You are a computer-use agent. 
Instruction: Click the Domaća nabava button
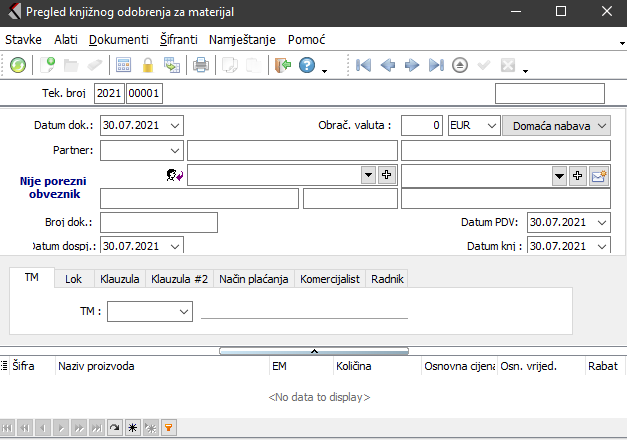click(x=556, y=125)
